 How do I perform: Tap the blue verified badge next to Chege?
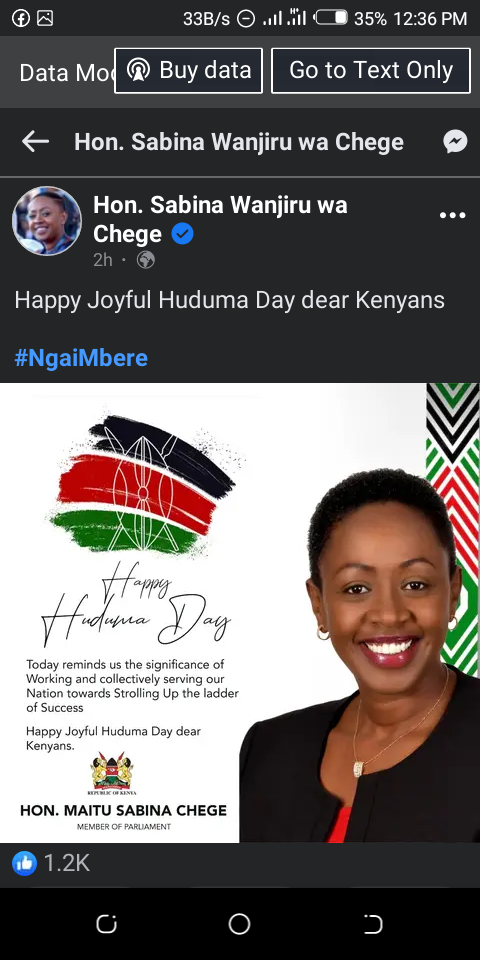tap(182, 234)
